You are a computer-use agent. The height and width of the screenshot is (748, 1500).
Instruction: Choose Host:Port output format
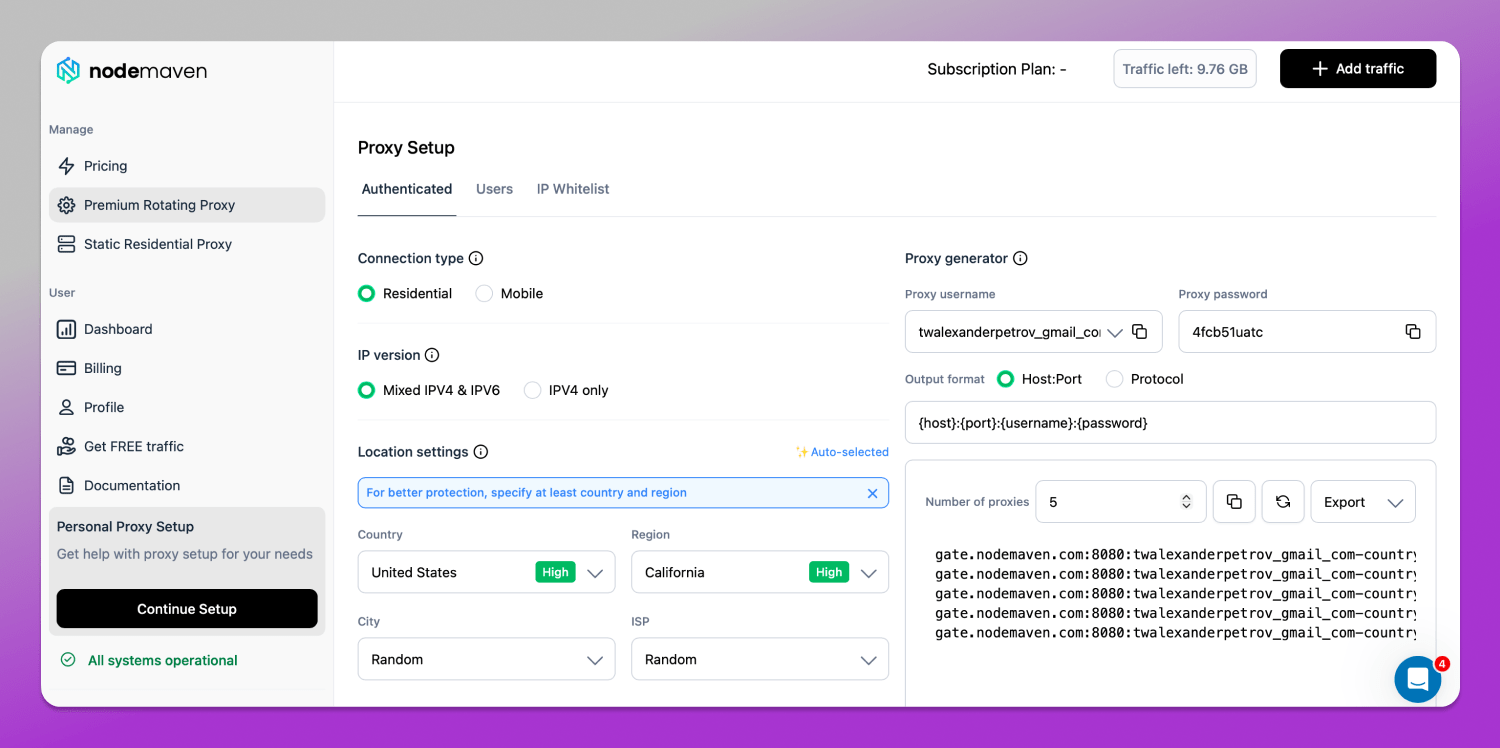click(x=1006, y=380)
